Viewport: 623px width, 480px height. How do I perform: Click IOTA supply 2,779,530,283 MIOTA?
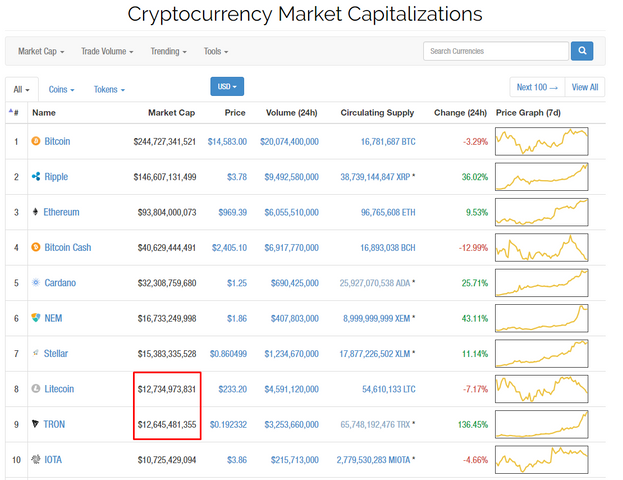(373, 460)
